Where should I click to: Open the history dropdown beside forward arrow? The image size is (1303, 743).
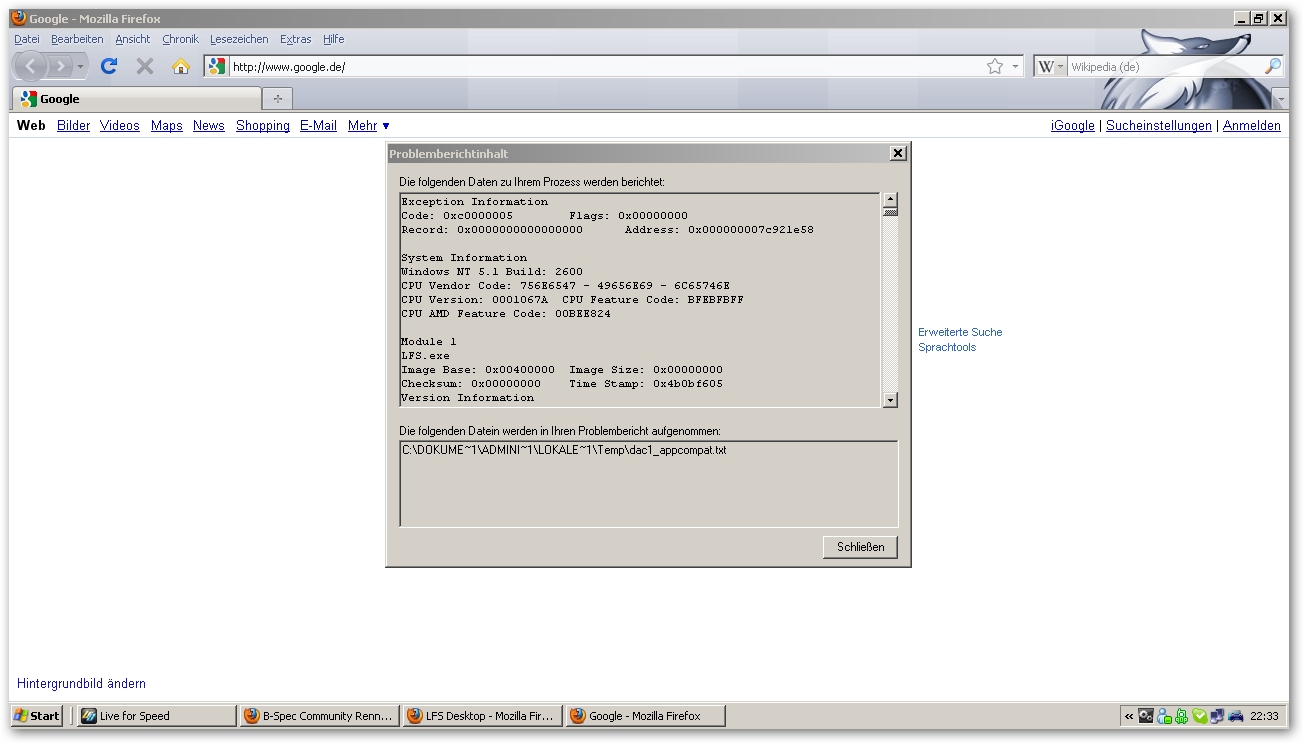(x=80, y=67)
